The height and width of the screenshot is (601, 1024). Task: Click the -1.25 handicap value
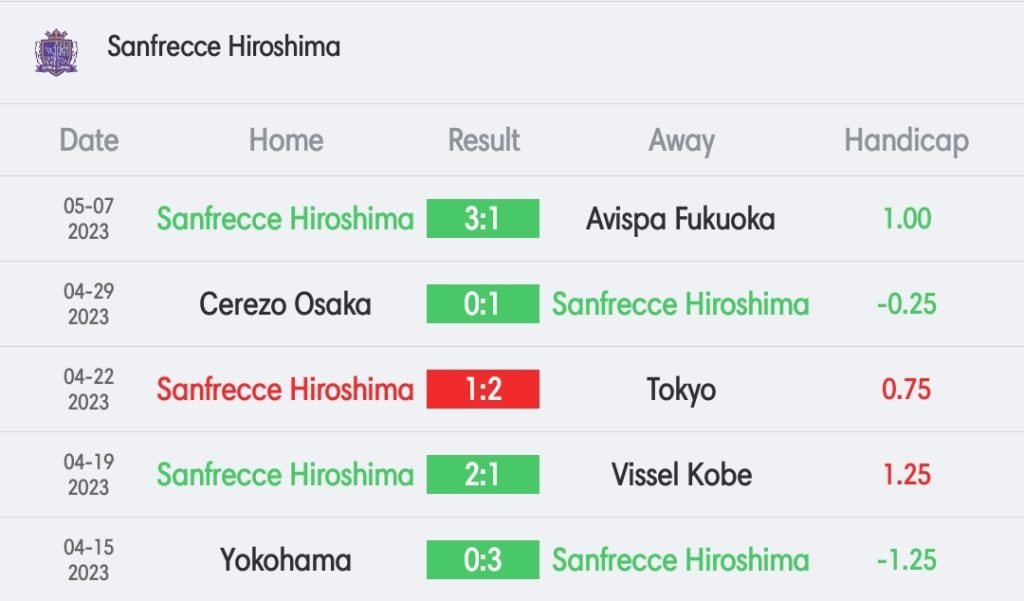coord(906,560)
